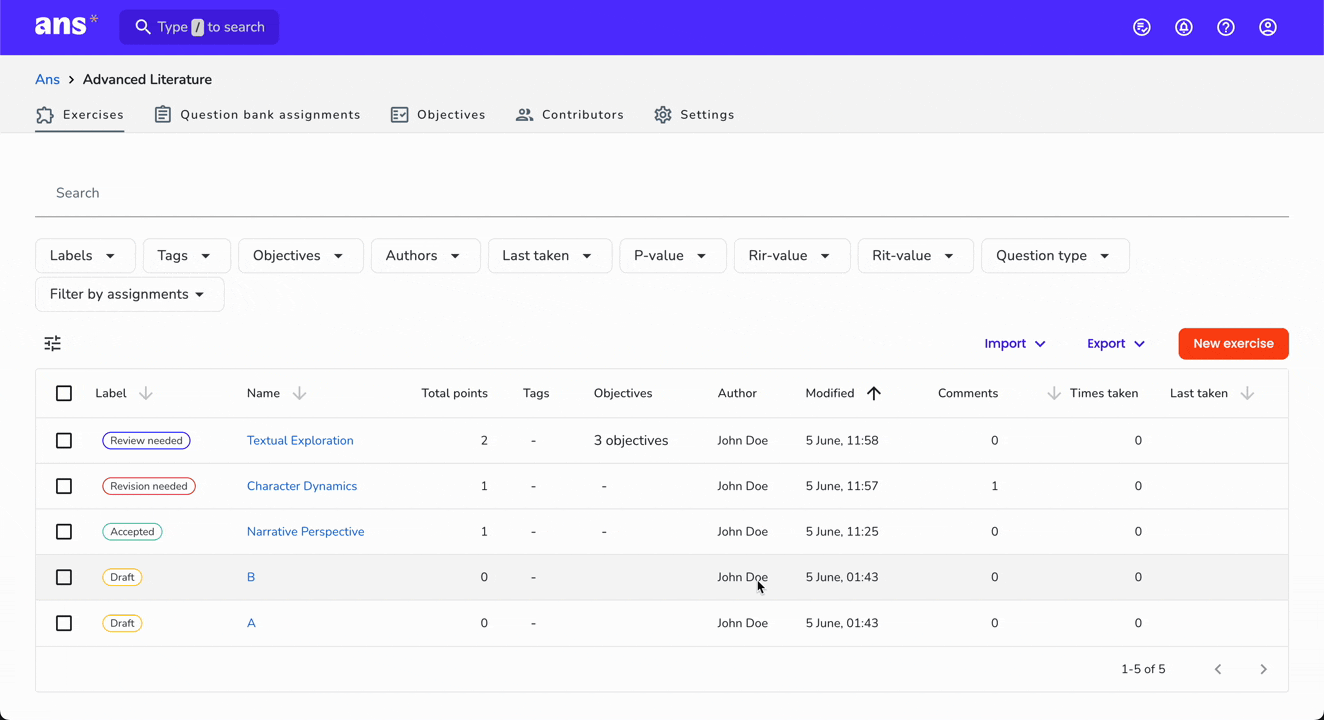Open the Labels filter dropdown
1324x720 pixels.
pos(85,256)
